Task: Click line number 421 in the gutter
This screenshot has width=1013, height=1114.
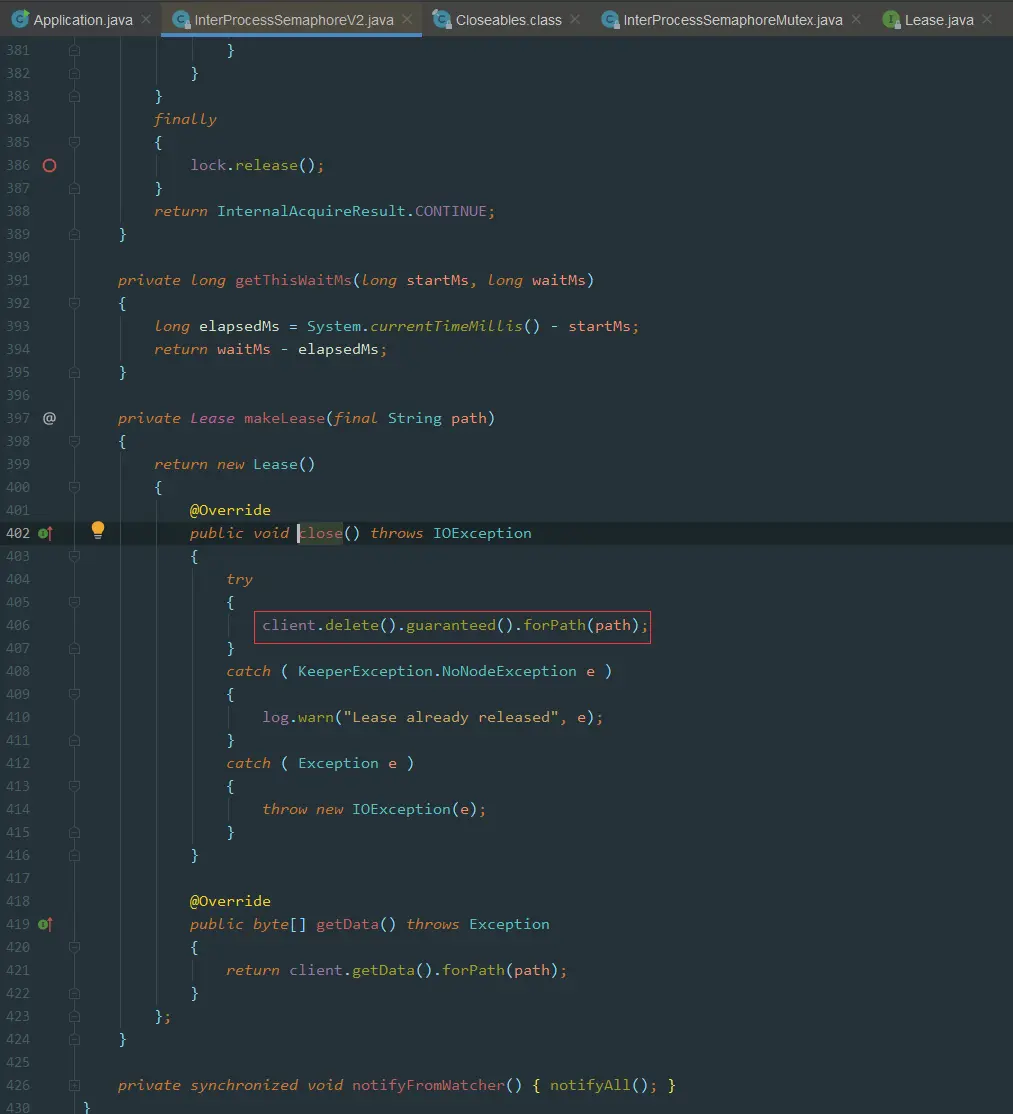Action: pos(18,970)
